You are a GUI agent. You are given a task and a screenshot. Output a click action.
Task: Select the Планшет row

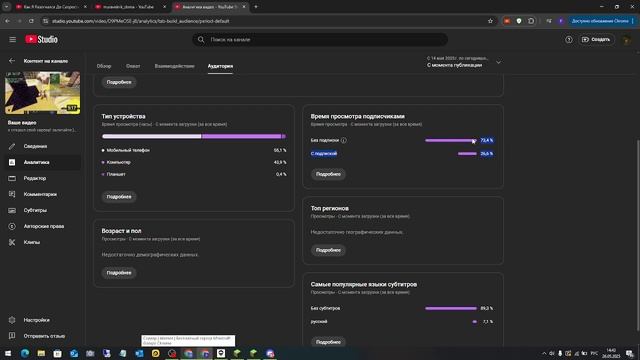pos(194,174)
